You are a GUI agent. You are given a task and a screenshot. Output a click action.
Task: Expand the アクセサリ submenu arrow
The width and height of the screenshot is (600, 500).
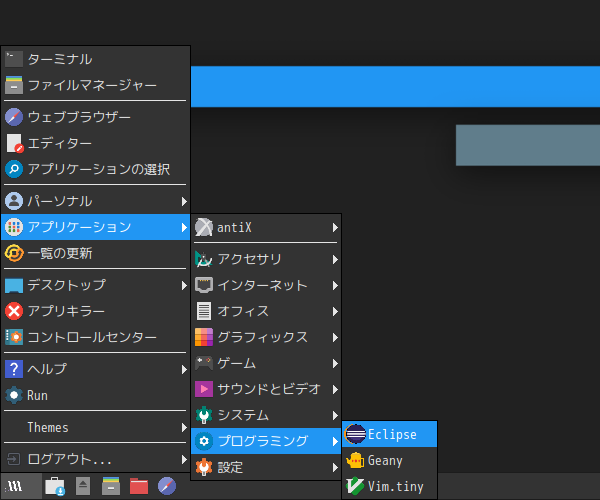(x=335, y=259)
